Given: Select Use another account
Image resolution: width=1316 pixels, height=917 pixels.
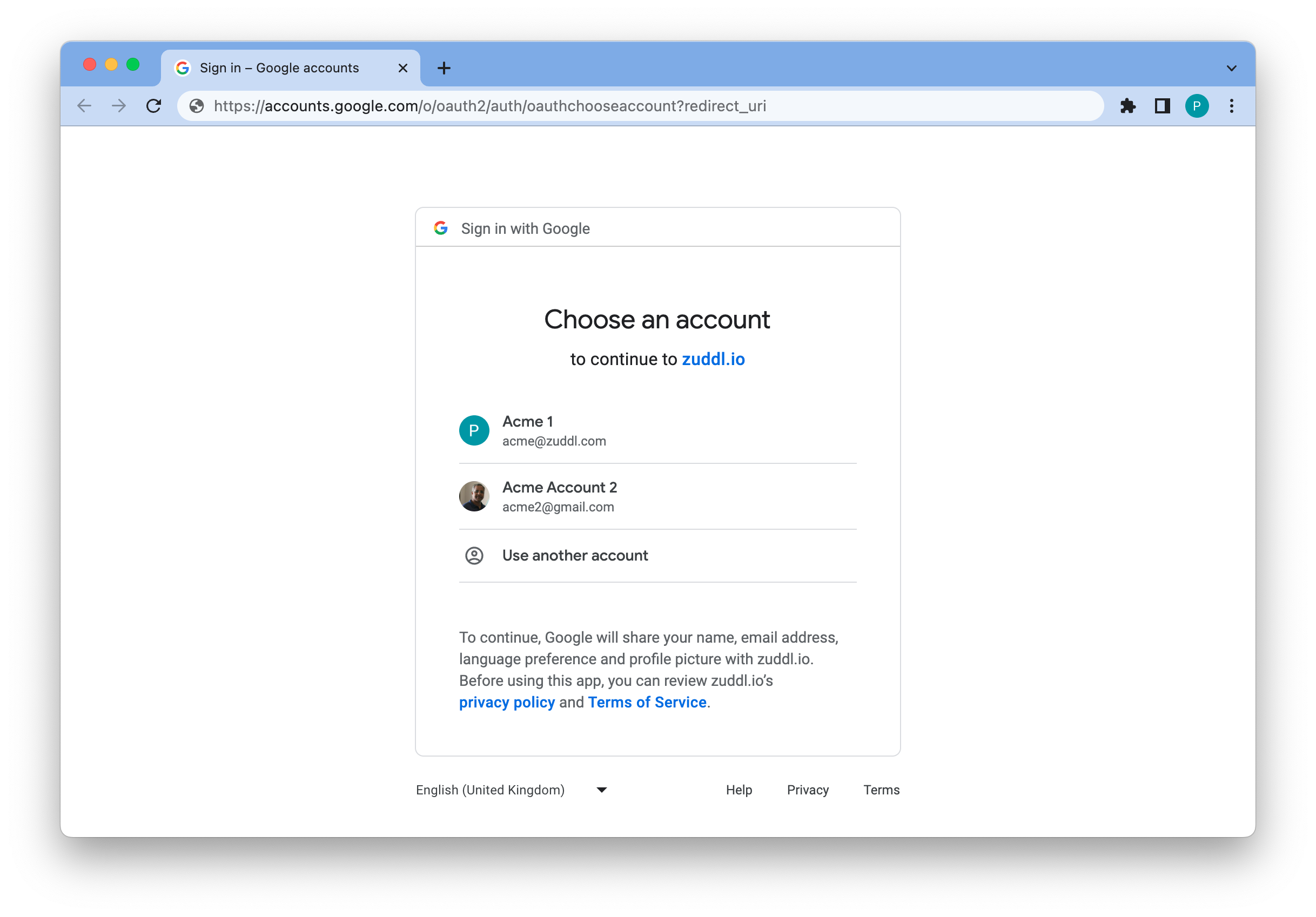Looking at the screenshot, I should click(x=657, y=555).
